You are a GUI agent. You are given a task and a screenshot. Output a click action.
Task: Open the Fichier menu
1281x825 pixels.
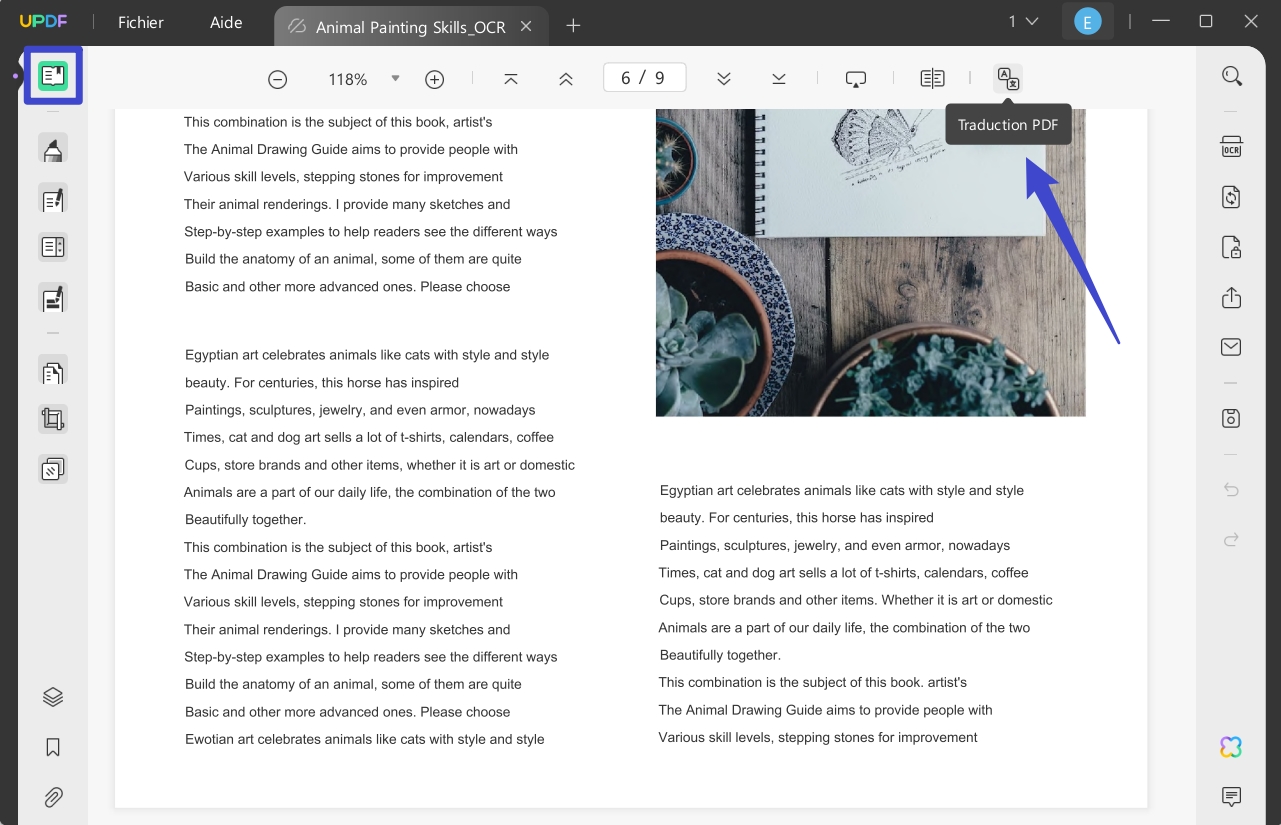coord(140,22)
